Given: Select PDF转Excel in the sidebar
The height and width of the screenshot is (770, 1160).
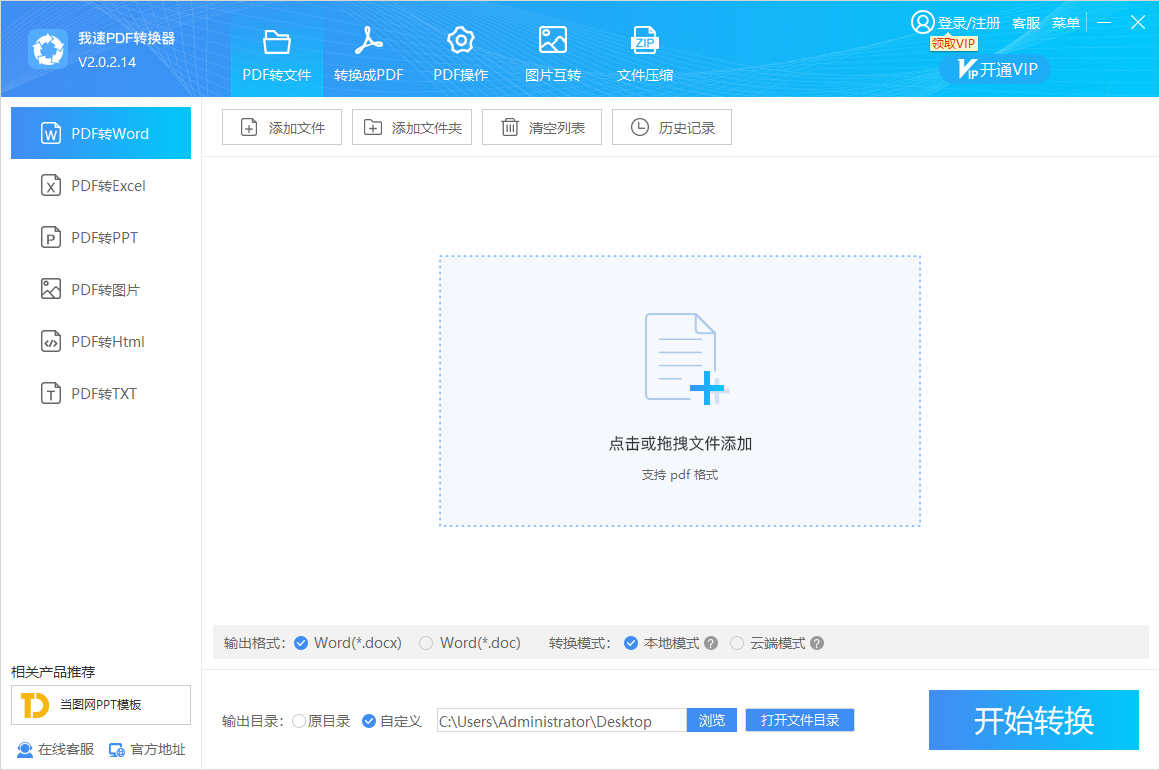Looking at the screenshot, I should 100,185.
